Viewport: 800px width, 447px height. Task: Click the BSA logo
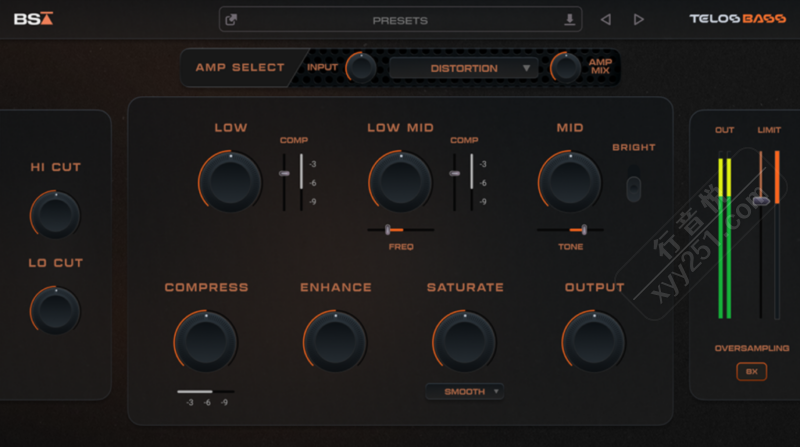coord(33,19)
